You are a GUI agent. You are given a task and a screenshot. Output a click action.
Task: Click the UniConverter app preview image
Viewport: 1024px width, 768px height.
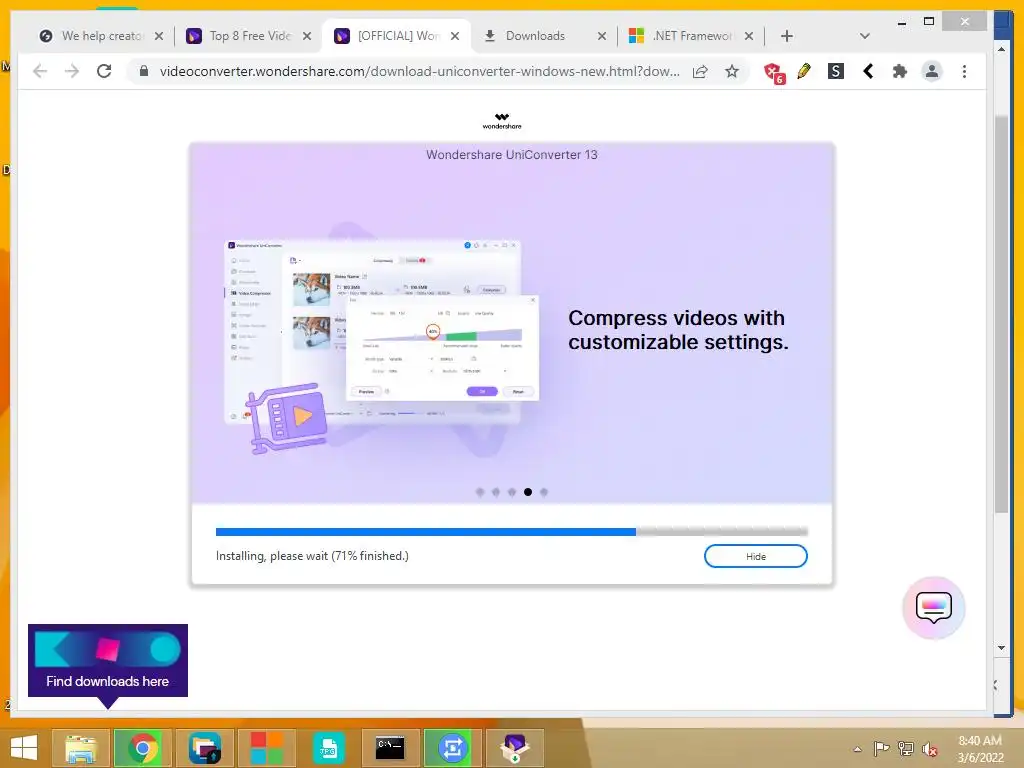point(382,340)
